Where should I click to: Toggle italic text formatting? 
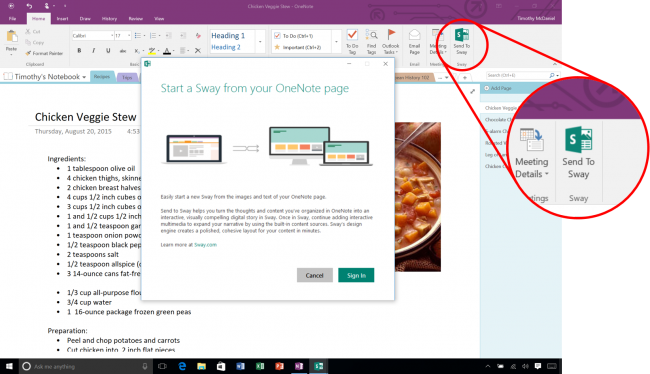[x=94, y=51]
